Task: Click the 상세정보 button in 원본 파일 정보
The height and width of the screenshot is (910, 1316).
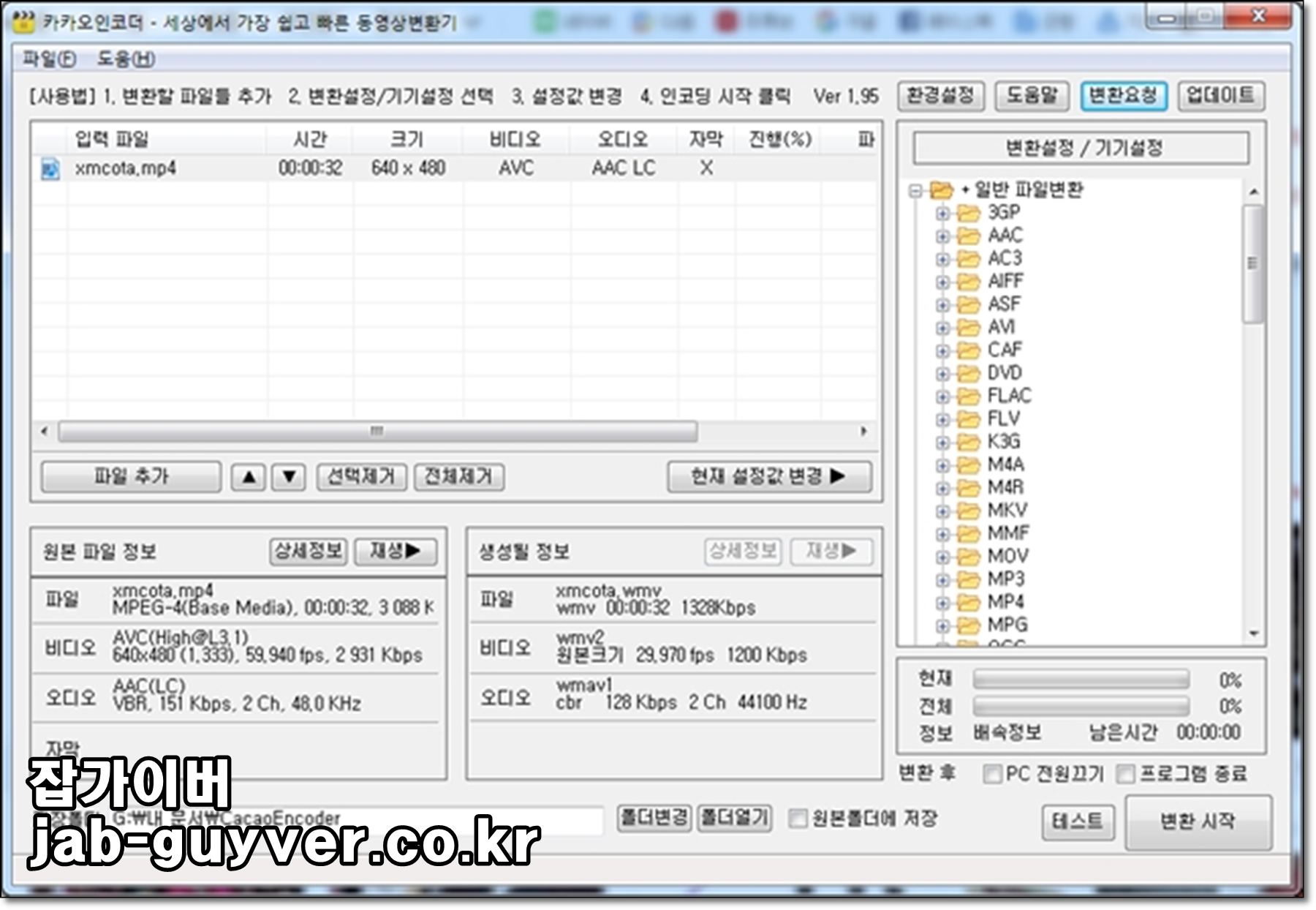Action: click(309, 551)
